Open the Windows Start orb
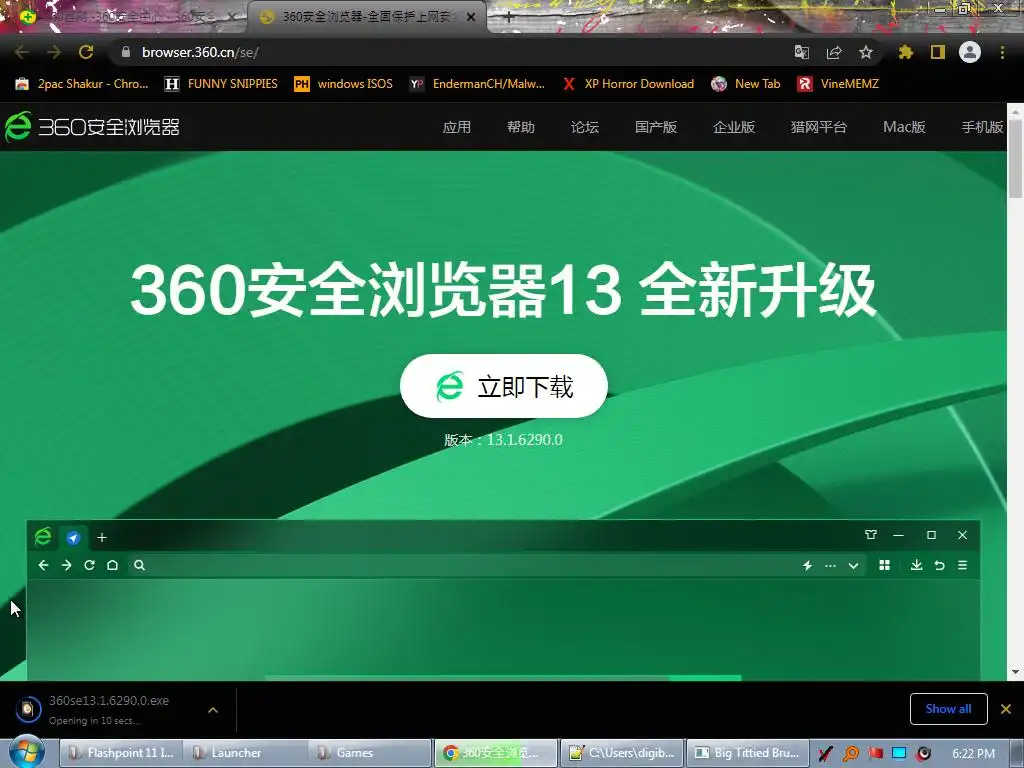This screenshot has width=1024, height=768. click(x=25, y=753)
